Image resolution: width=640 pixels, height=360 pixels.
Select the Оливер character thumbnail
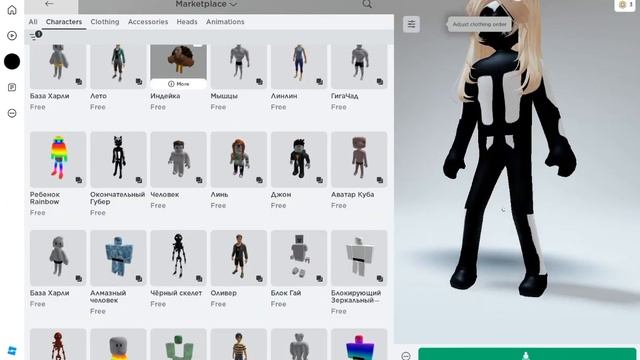click(239, 258)
